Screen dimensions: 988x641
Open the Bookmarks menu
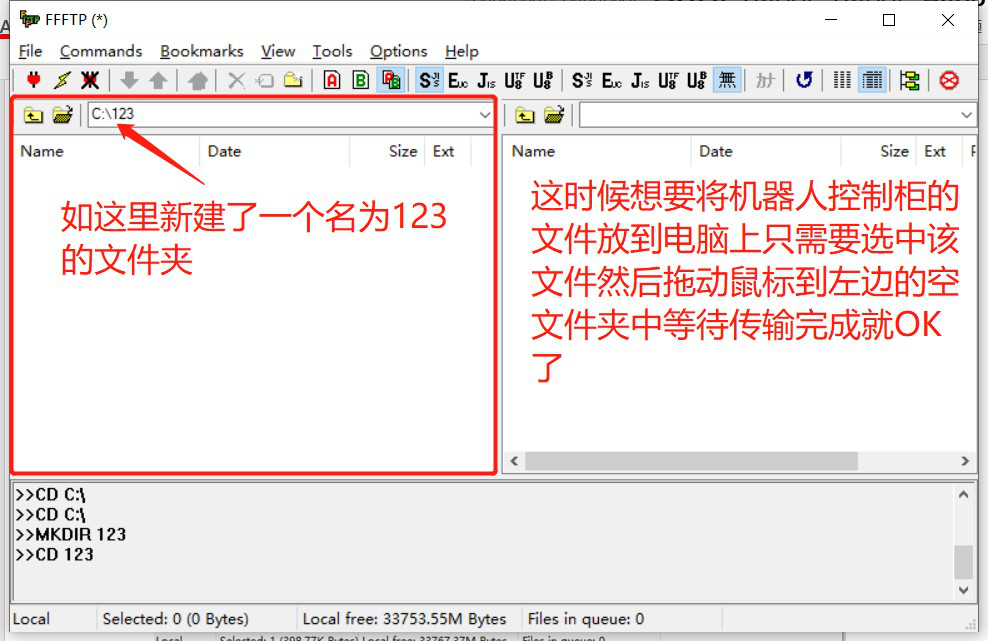tap(202, 51)
